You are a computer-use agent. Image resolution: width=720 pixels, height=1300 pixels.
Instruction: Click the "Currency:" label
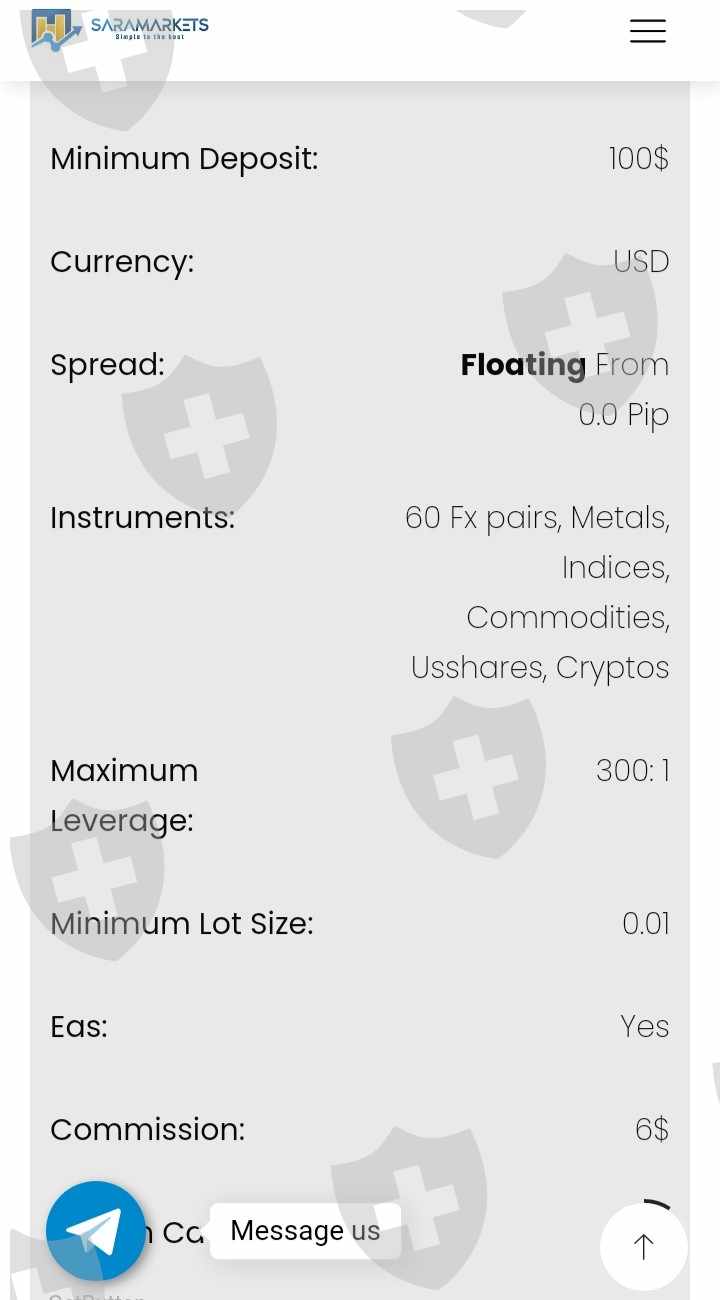coord(122,262)
